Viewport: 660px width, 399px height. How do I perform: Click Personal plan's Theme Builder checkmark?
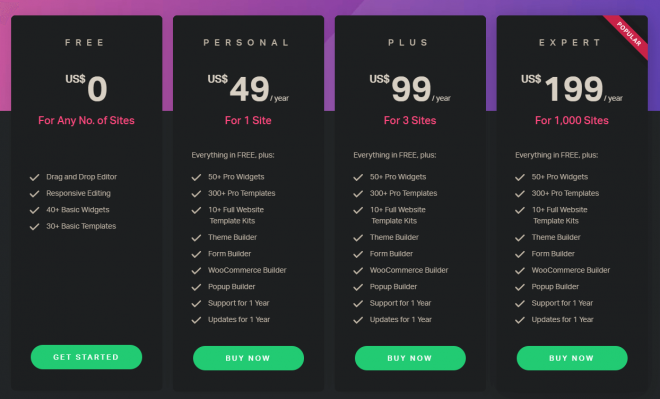coord(196,238)
